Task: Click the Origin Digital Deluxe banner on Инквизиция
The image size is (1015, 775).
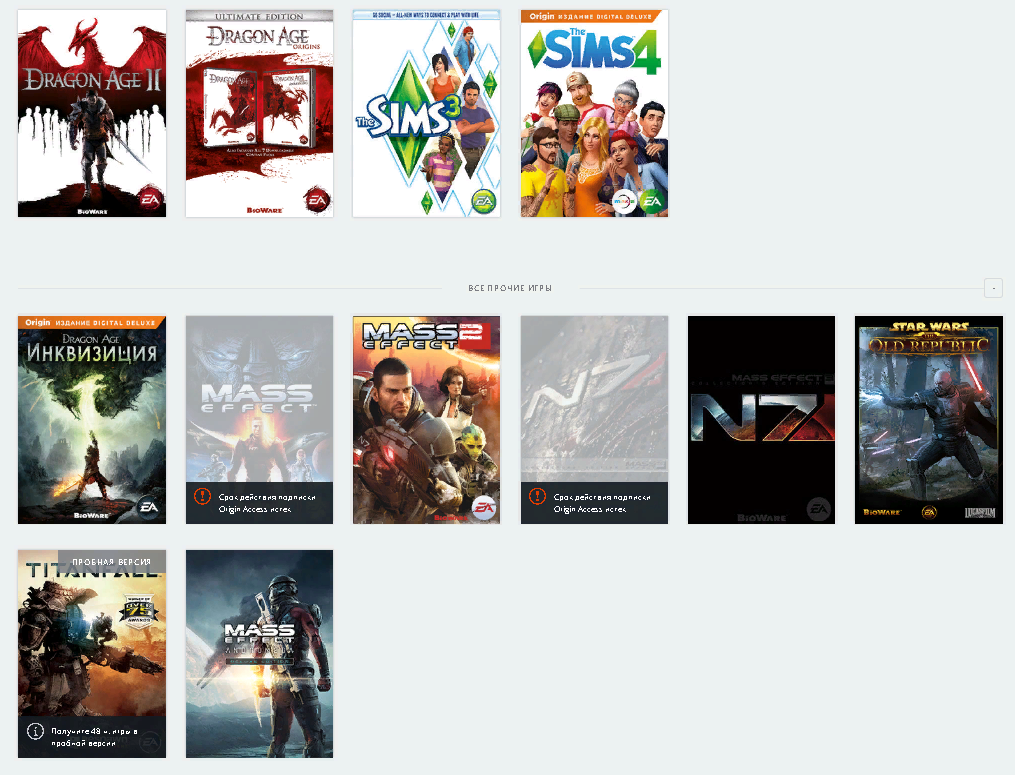Action: (91, 322)
